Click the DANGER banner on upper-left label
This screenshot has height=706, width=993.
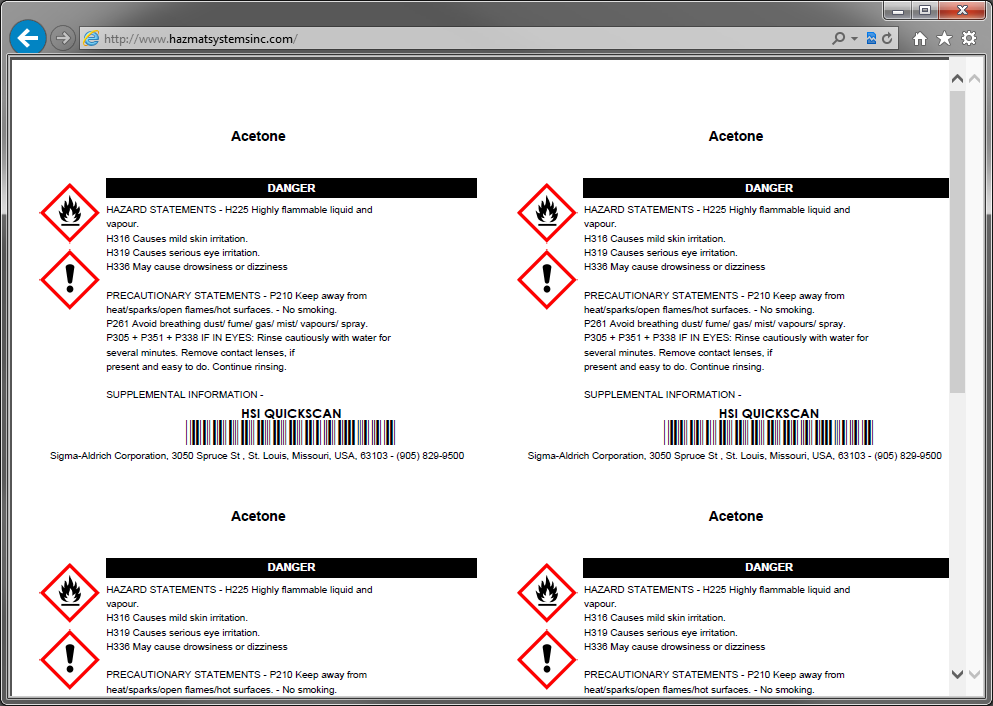291,188
